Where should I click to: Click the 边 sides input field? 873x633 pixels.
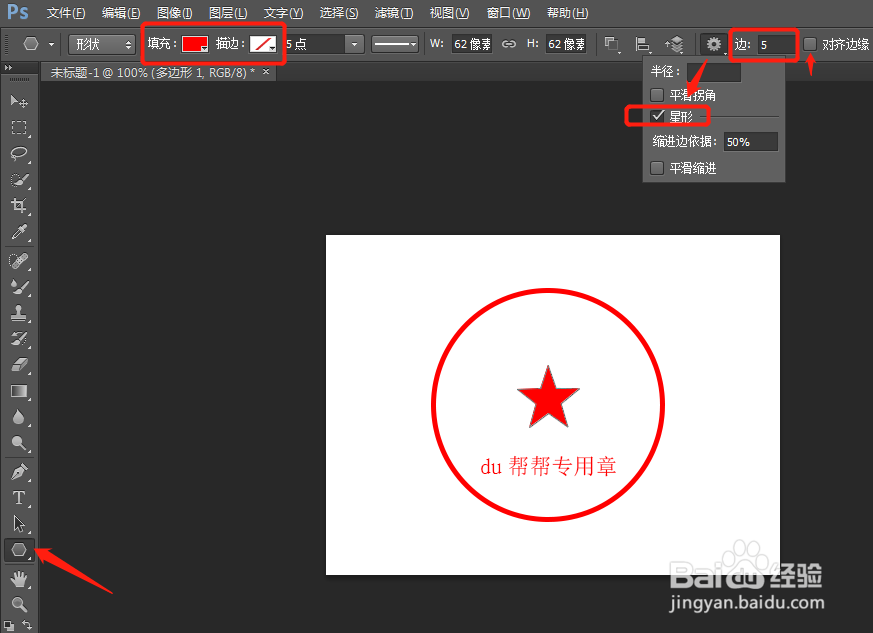(x=776, y=44)
